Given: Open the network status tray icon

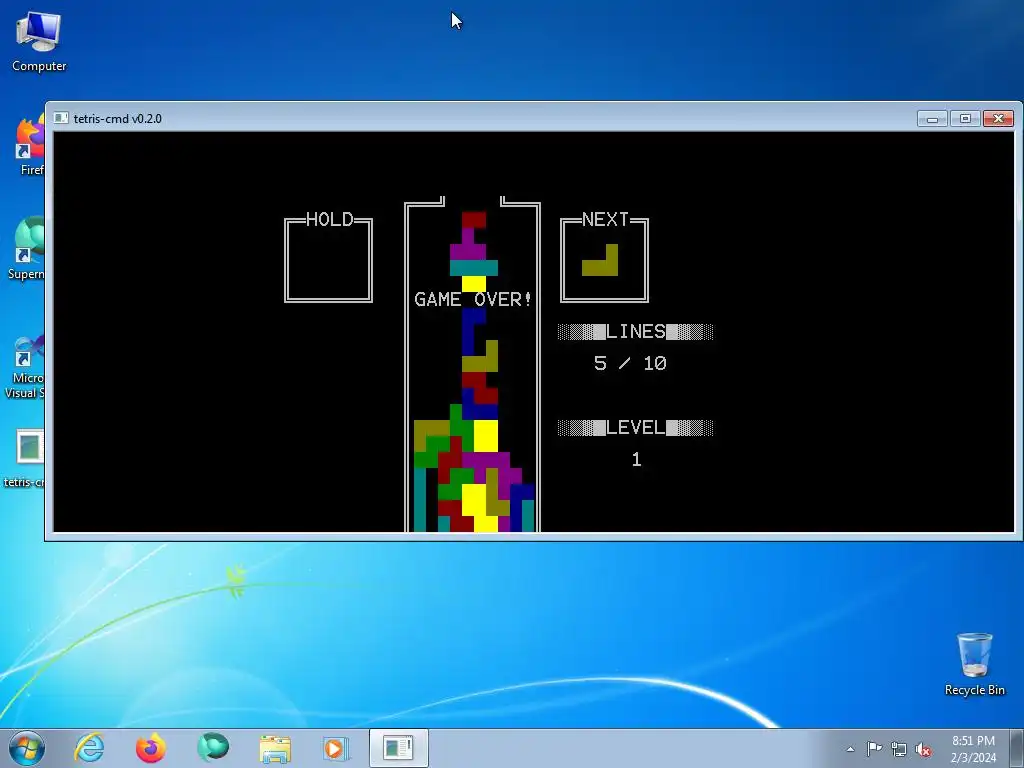Looking at the screenshot, I should [899, 749].
